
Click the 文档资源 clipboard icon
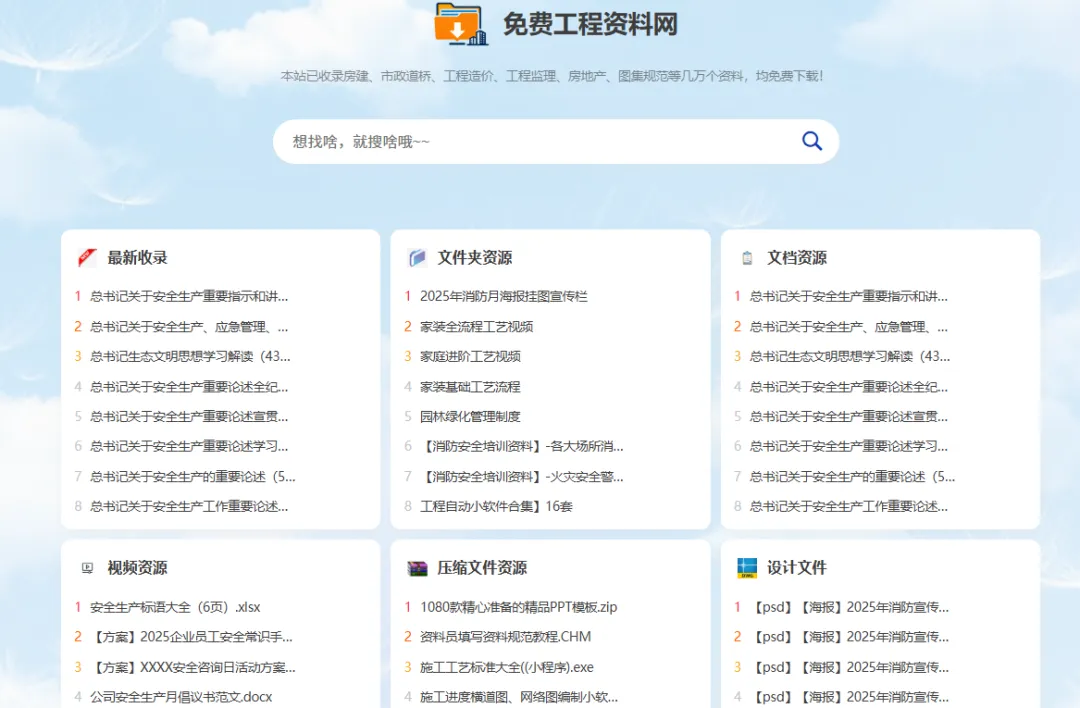pyautogui.click(x=747, y=258)
